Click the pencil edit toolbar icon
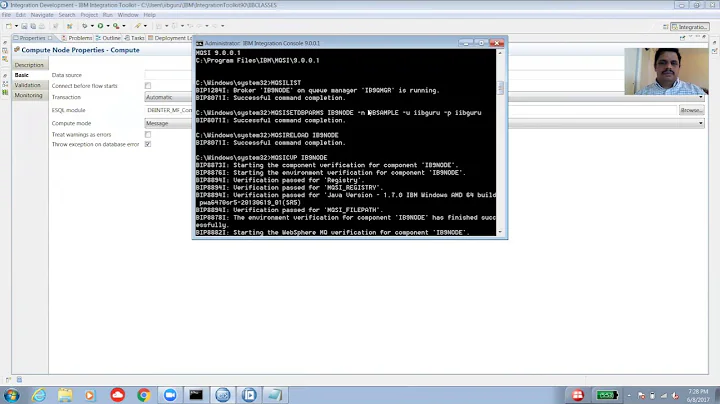The height and width of the screenshot is (404, 720). pyautogui.click(x=138, y=26)
